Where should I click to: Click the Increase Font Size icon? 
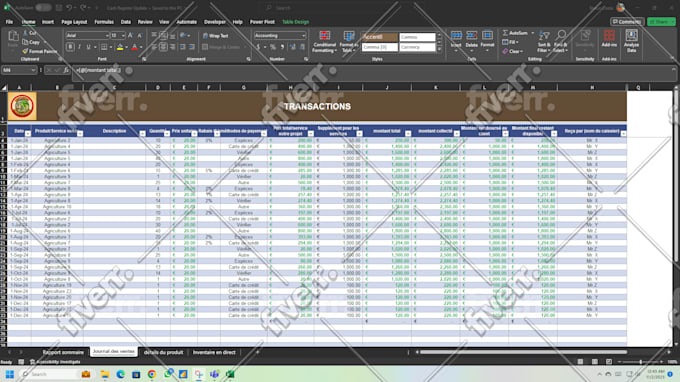[130, 36]
